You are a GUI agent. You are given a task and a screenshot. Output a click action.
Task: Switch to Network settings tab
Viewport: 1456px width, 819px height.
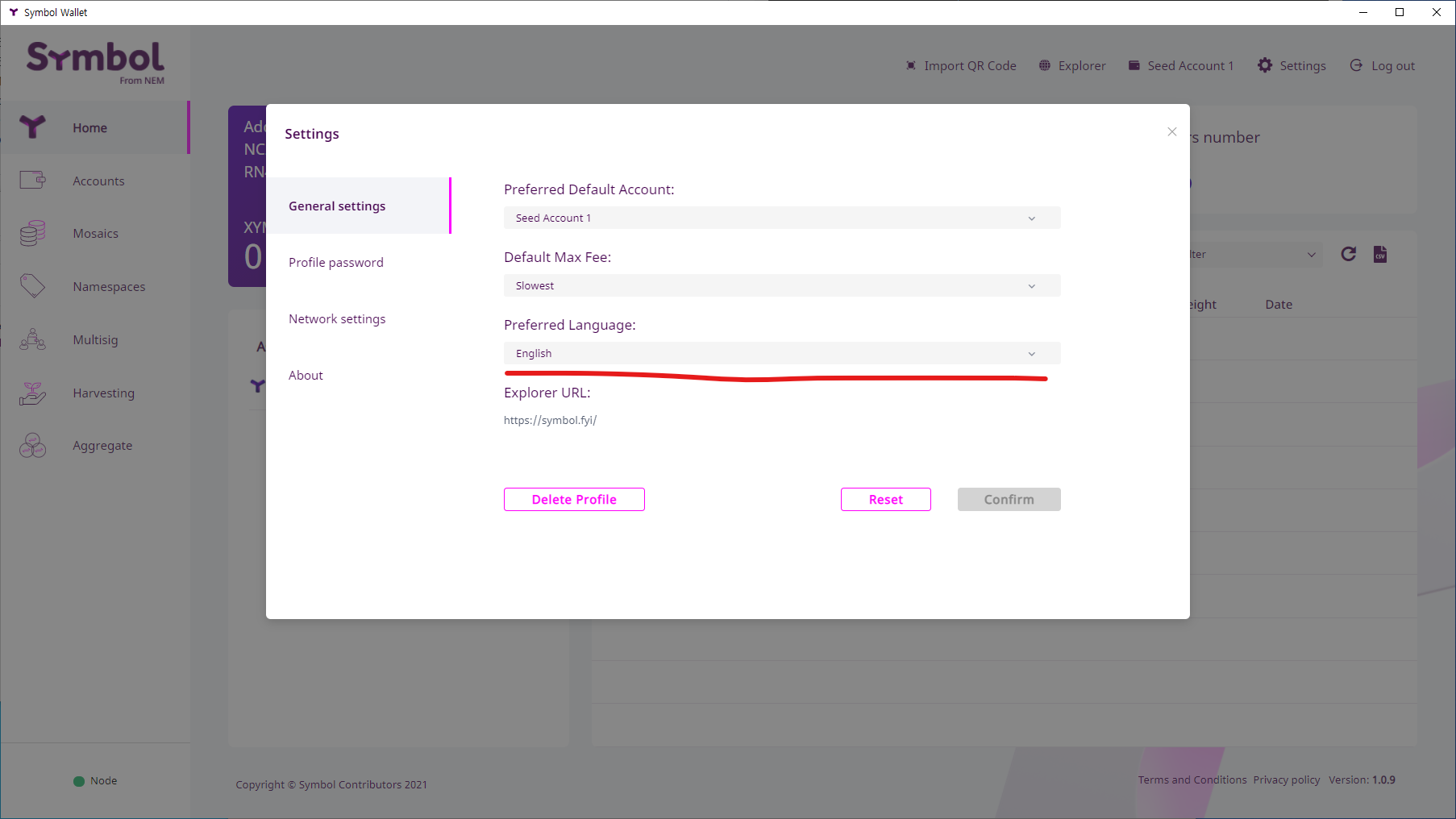tap(358, 318)
